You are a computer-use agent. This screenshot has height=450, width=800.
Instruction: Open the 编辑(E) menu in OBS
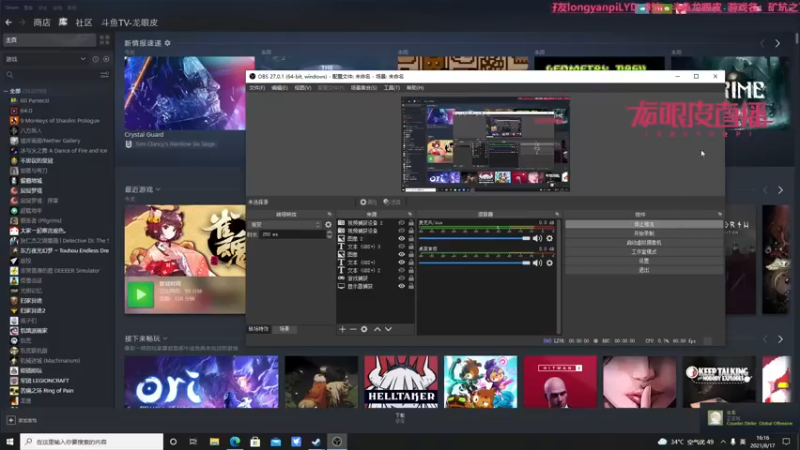[279, 88]
